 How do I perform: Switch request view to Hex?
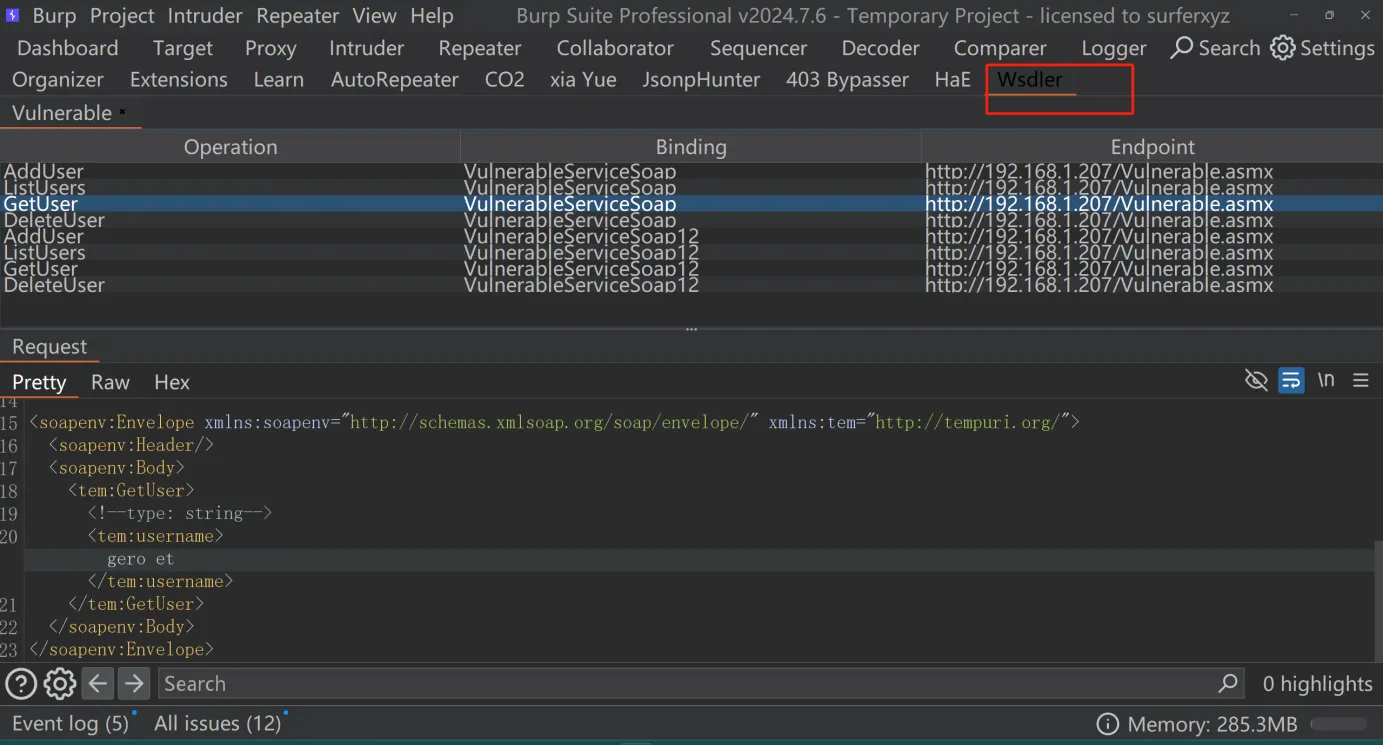172,382
